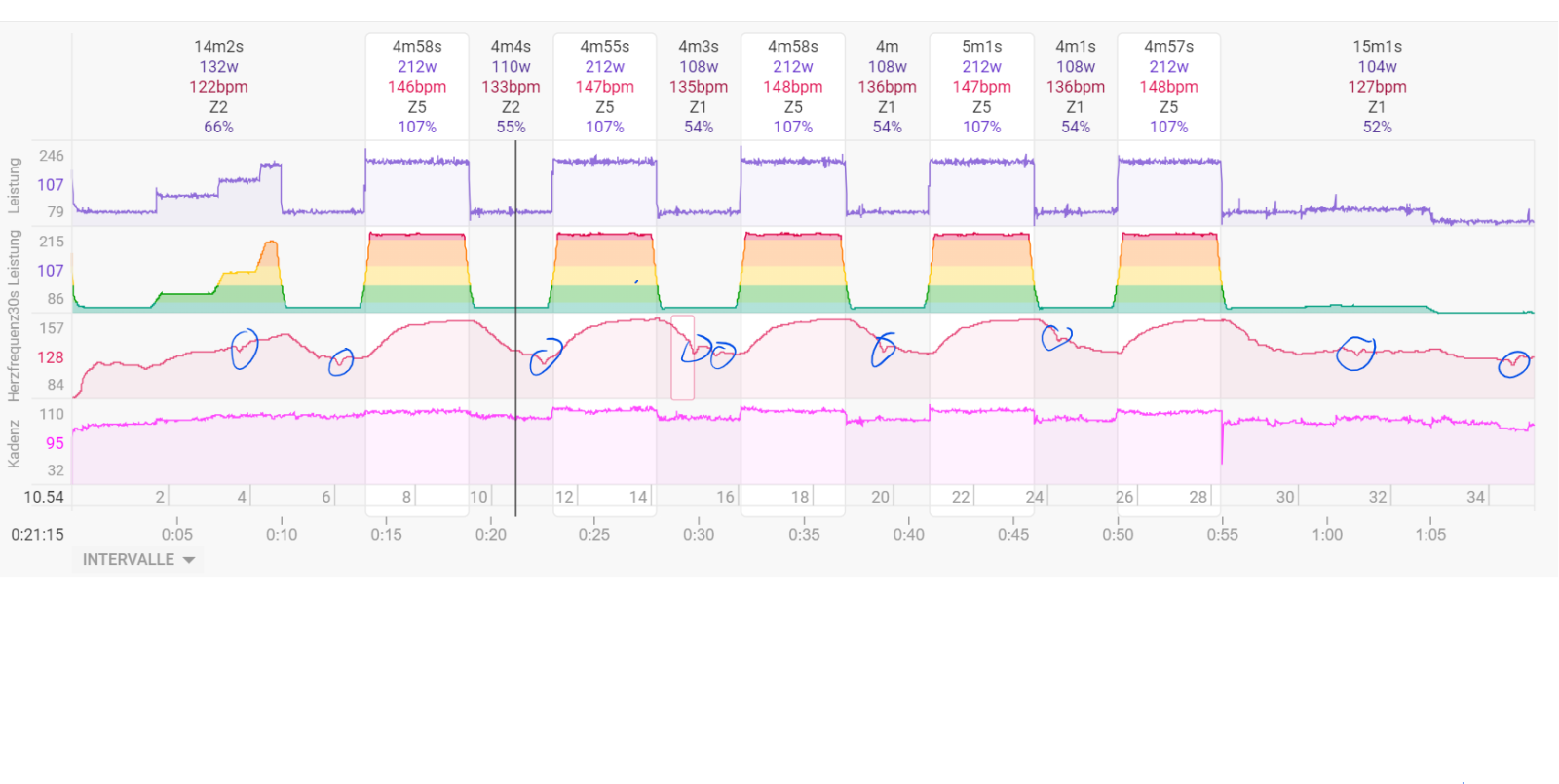Screen dimensions: 1559x784
Task: Click the 0:35 time axis label
Action: tap(804, 535)
